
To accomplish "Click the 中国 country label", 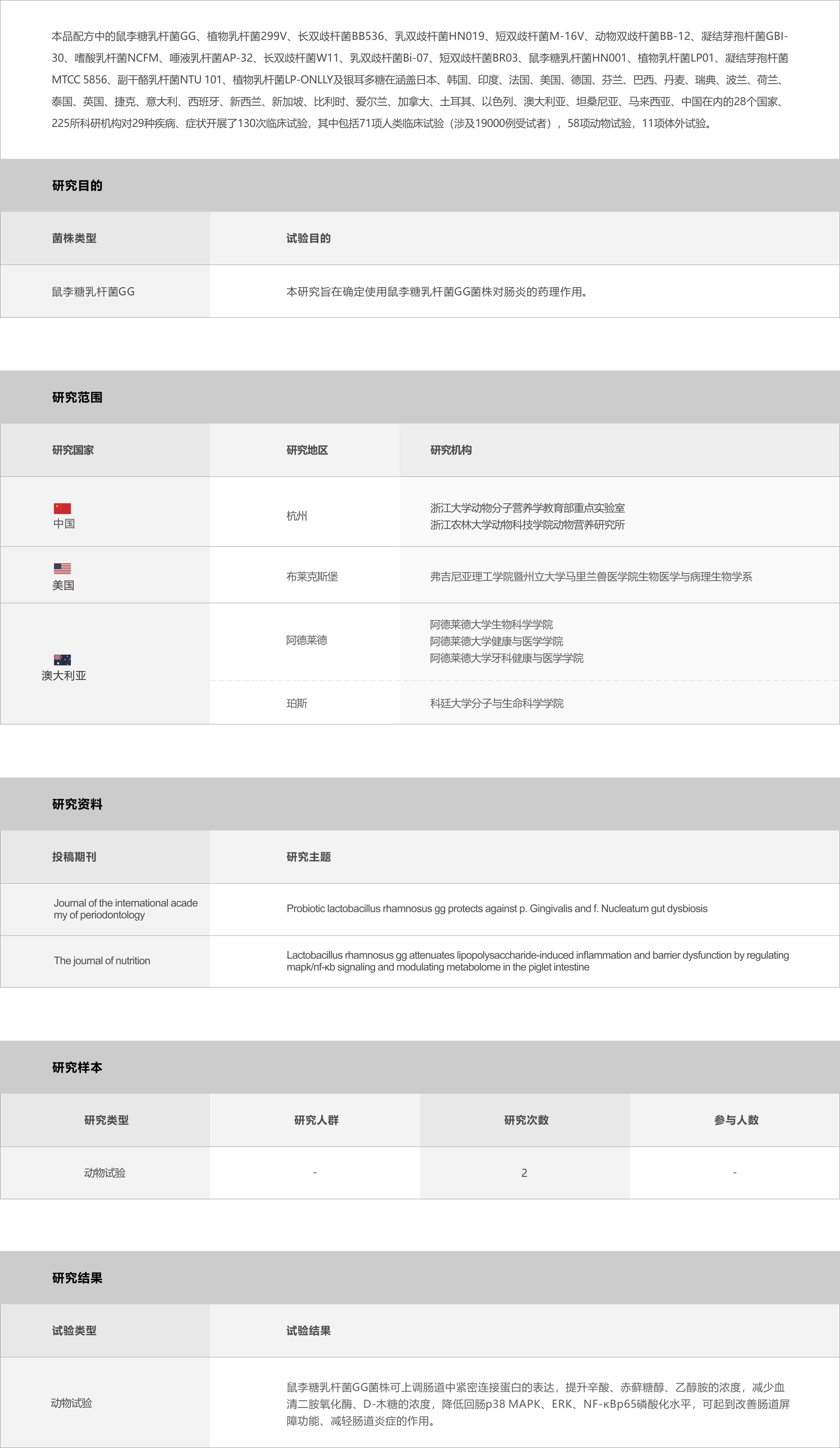I will coord(64,524).
